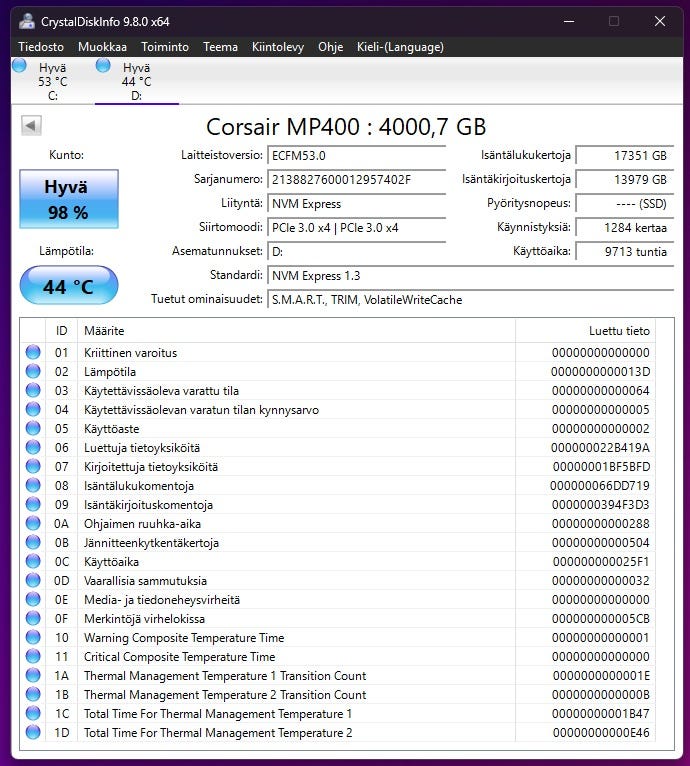
Task: Click the status orb for Kirjoitettuja tietoyksiköitä
Action: pos(33,467)
